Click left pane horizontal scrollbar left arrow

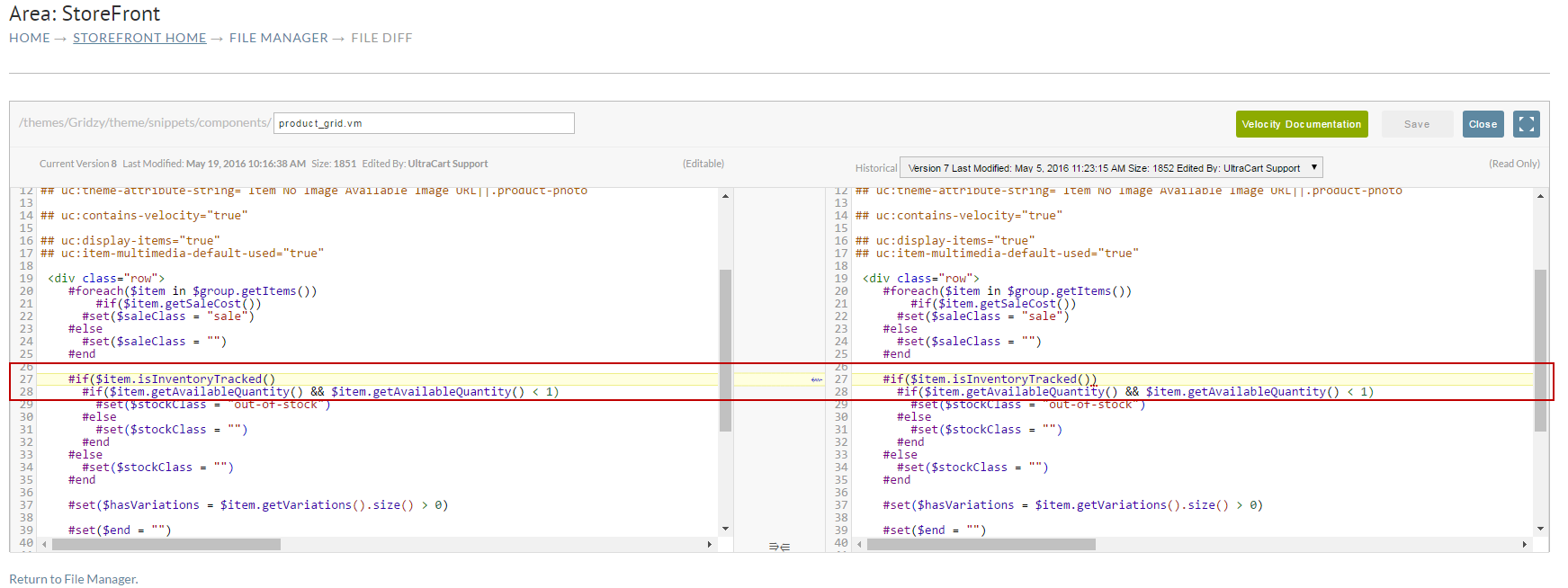[44, 544]
